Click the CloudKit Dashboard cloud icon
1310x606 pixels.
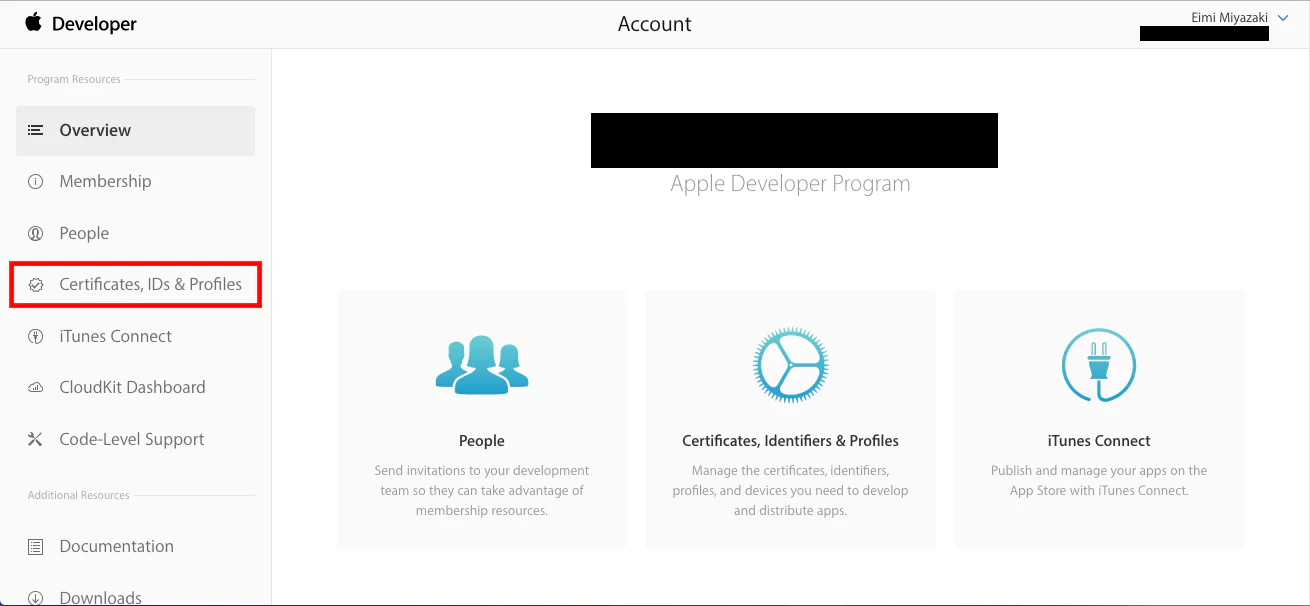(35, 388)
